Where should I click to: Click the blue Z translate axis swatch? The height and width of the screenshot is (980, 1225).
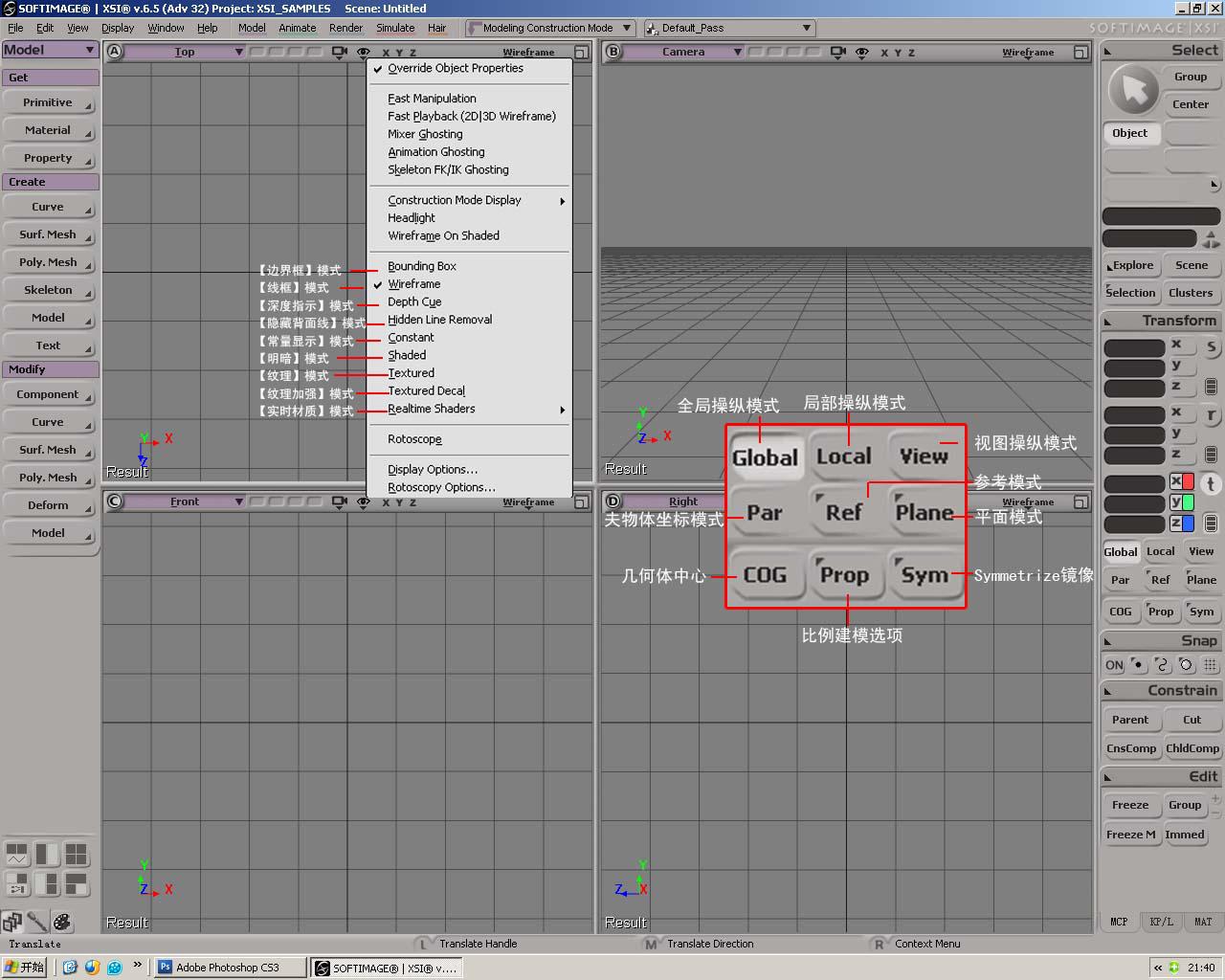(x=1188, y=523)
